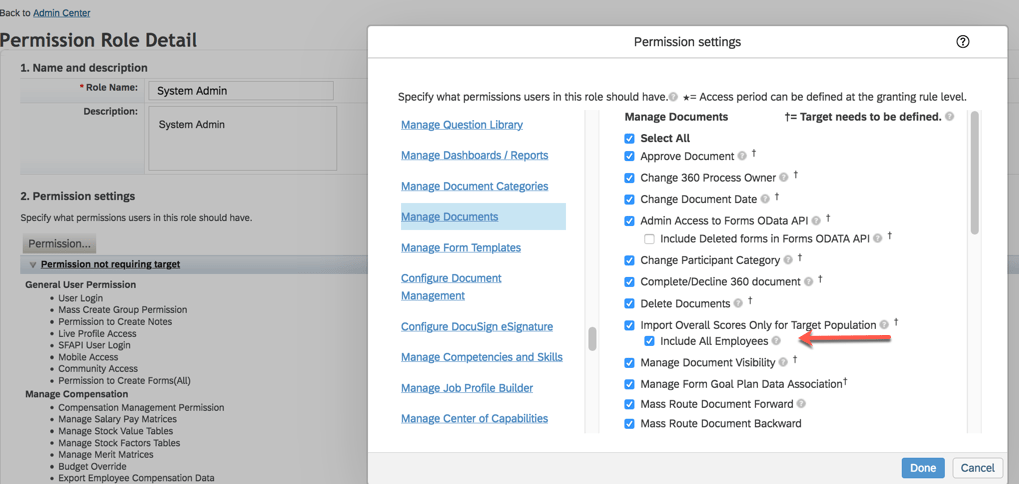Uncheck Include All Employees checkbox
This screenshot has height=484, width=1019.
point(649,341)
